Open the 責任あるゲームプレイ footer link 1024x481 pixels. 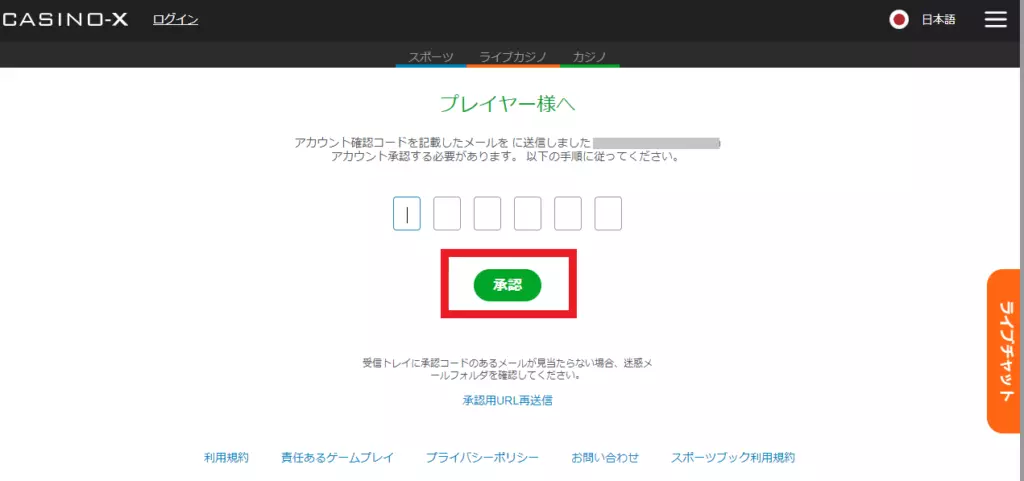click(338, 458)
